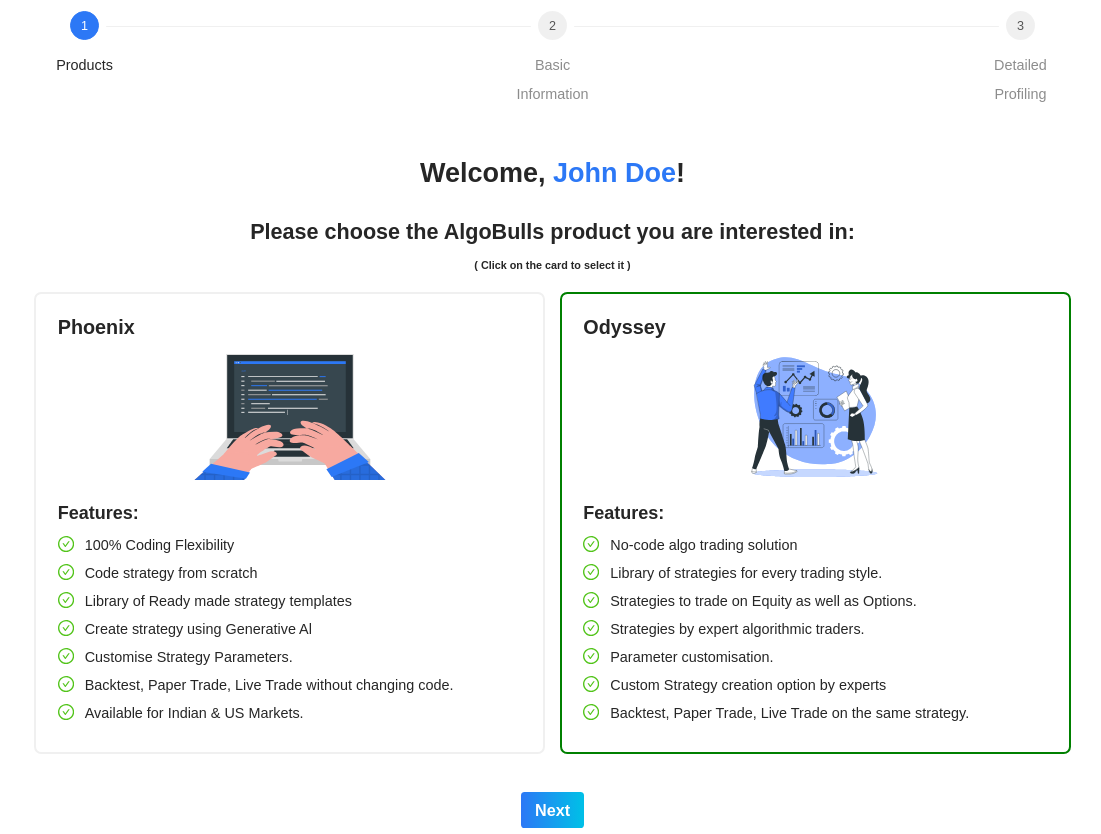Image resolution: width=1101 pixels, height=834 pixels.
Task: Go to step 2 circle
Action: [552, 26]
